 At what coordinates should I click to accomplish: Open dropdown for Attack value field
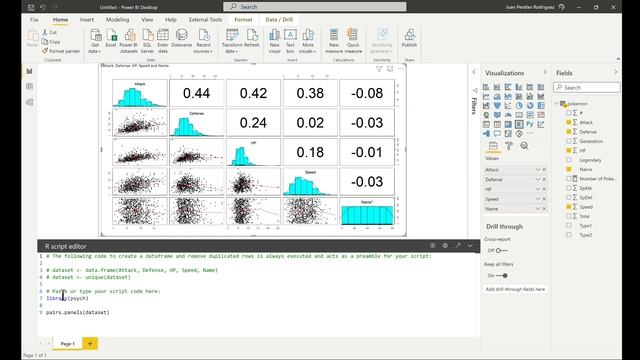click(x=538, y=169)
